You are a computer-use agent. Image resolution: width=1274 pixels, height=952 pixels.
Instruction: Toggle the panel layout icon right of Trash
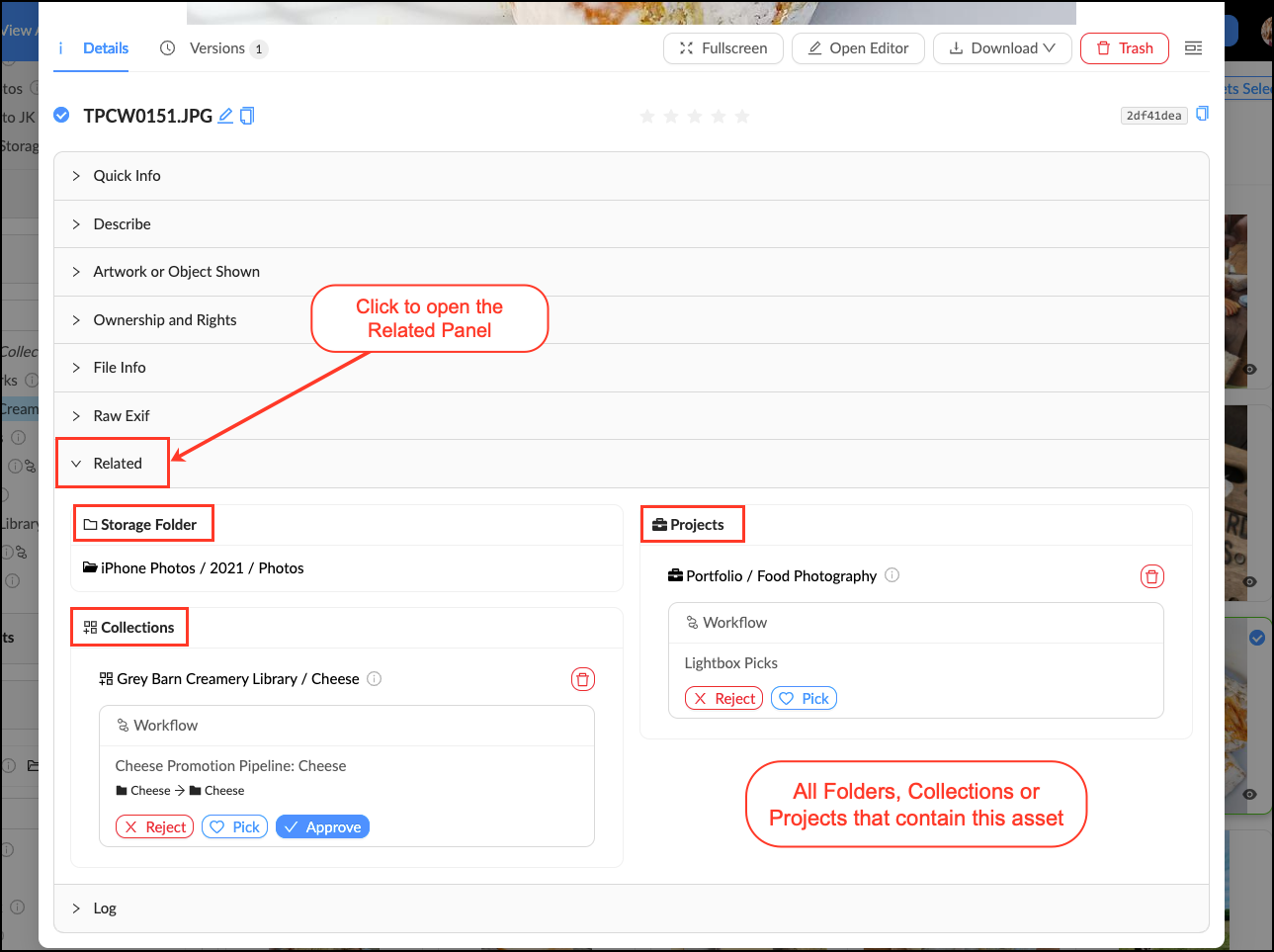coord(1194,48)
